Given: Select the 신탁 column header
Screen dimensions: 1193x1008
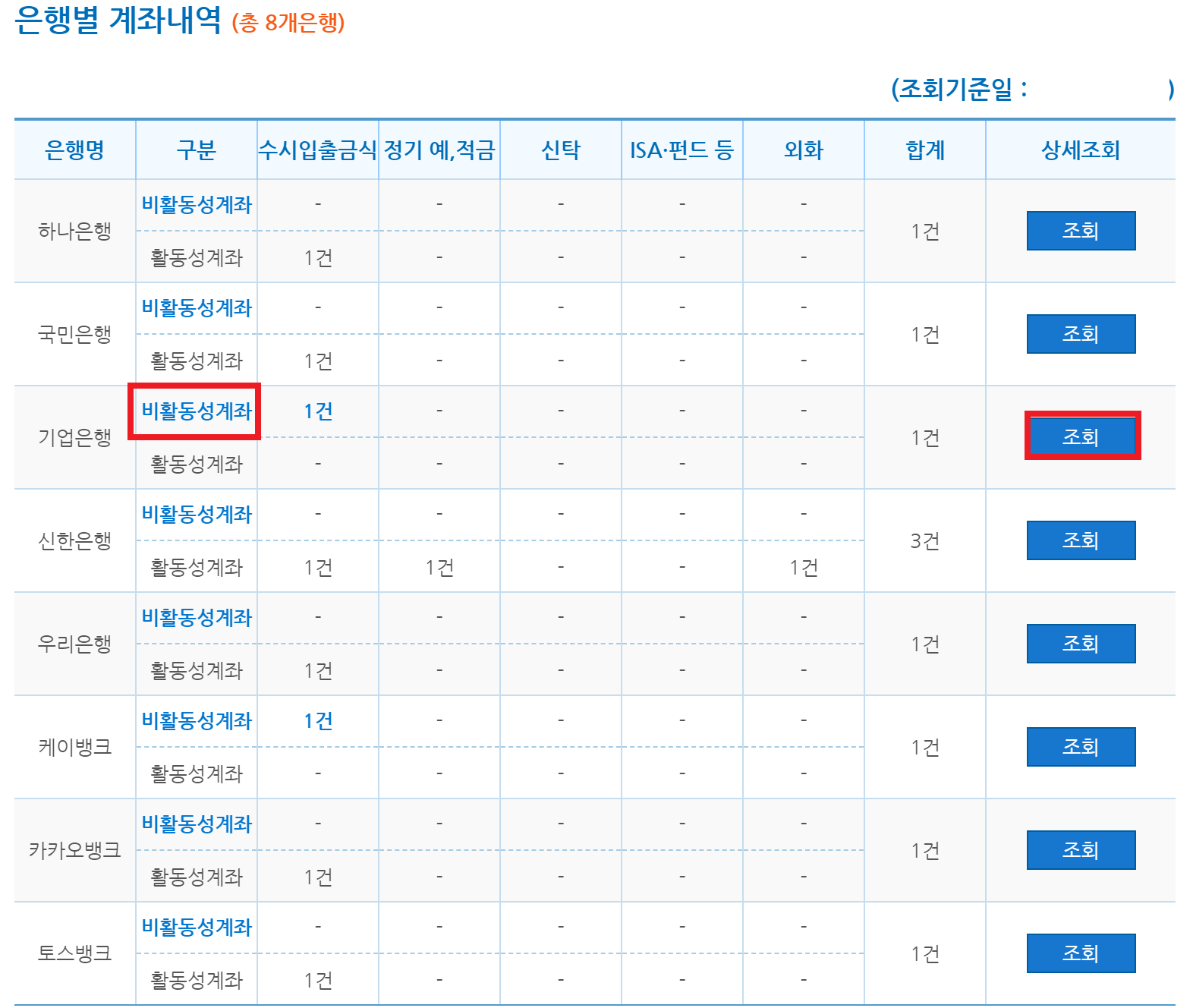Looking at the screenshot, I should point(561,150).
